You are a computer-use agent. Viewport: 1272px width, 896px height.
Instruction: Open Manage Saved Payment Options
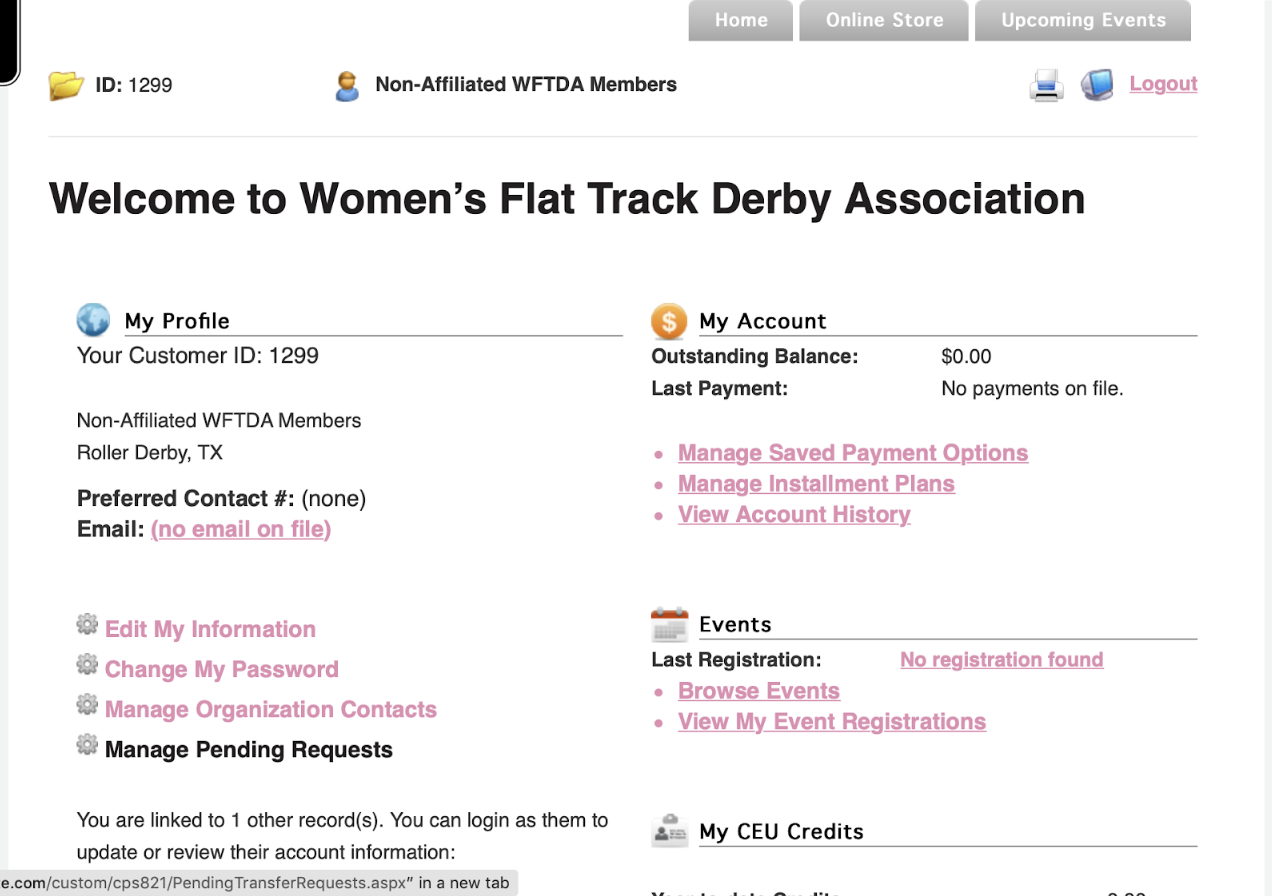coord(852,453)
